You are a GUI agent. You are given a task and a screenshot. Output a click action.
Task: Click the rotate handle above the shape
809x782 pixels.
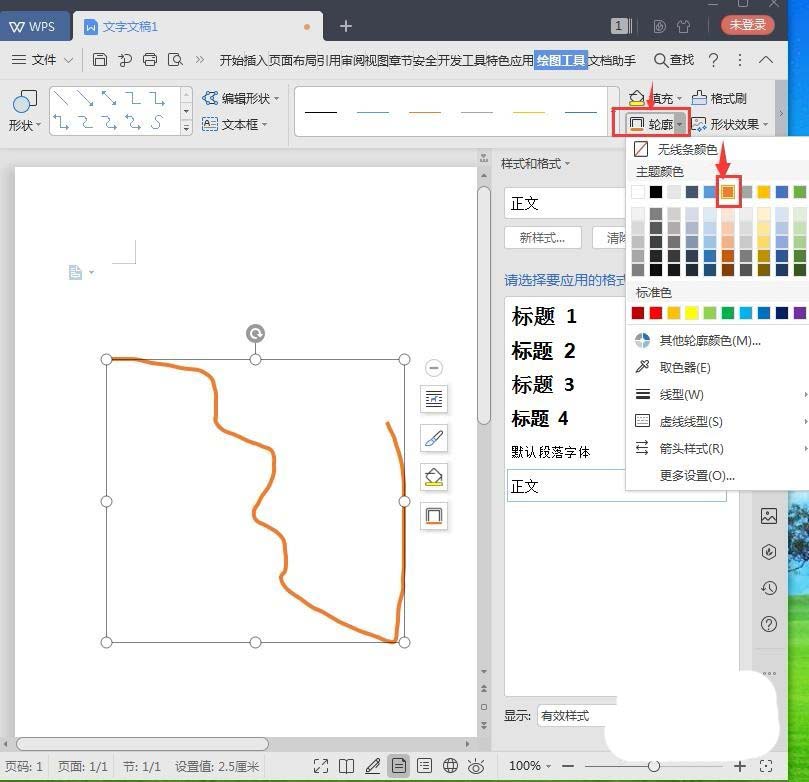click(255, 334)
